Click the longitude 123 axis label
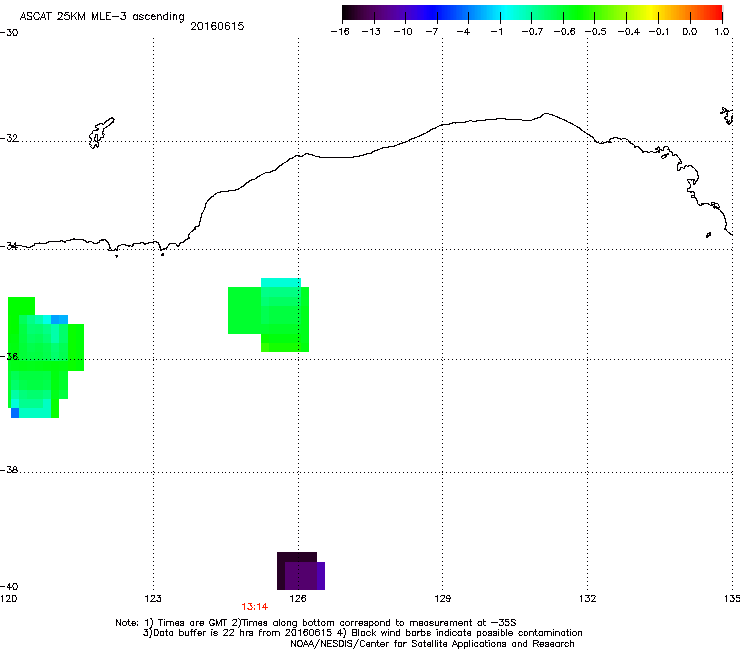The height and width of the screenshot is (650, 740). point(153,599)
